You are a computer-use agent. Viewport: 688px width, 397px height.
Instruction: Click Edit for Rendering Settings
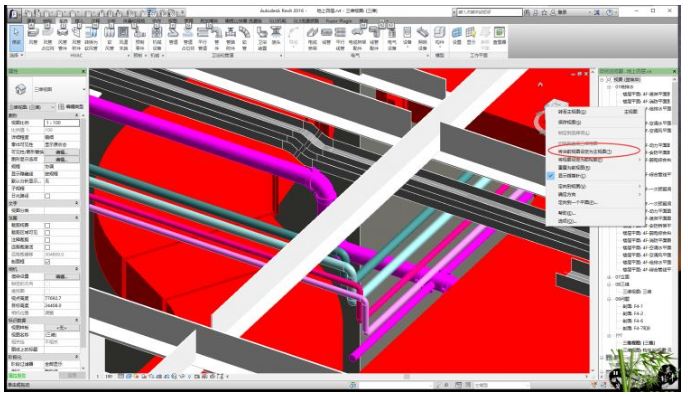(62, 276)
